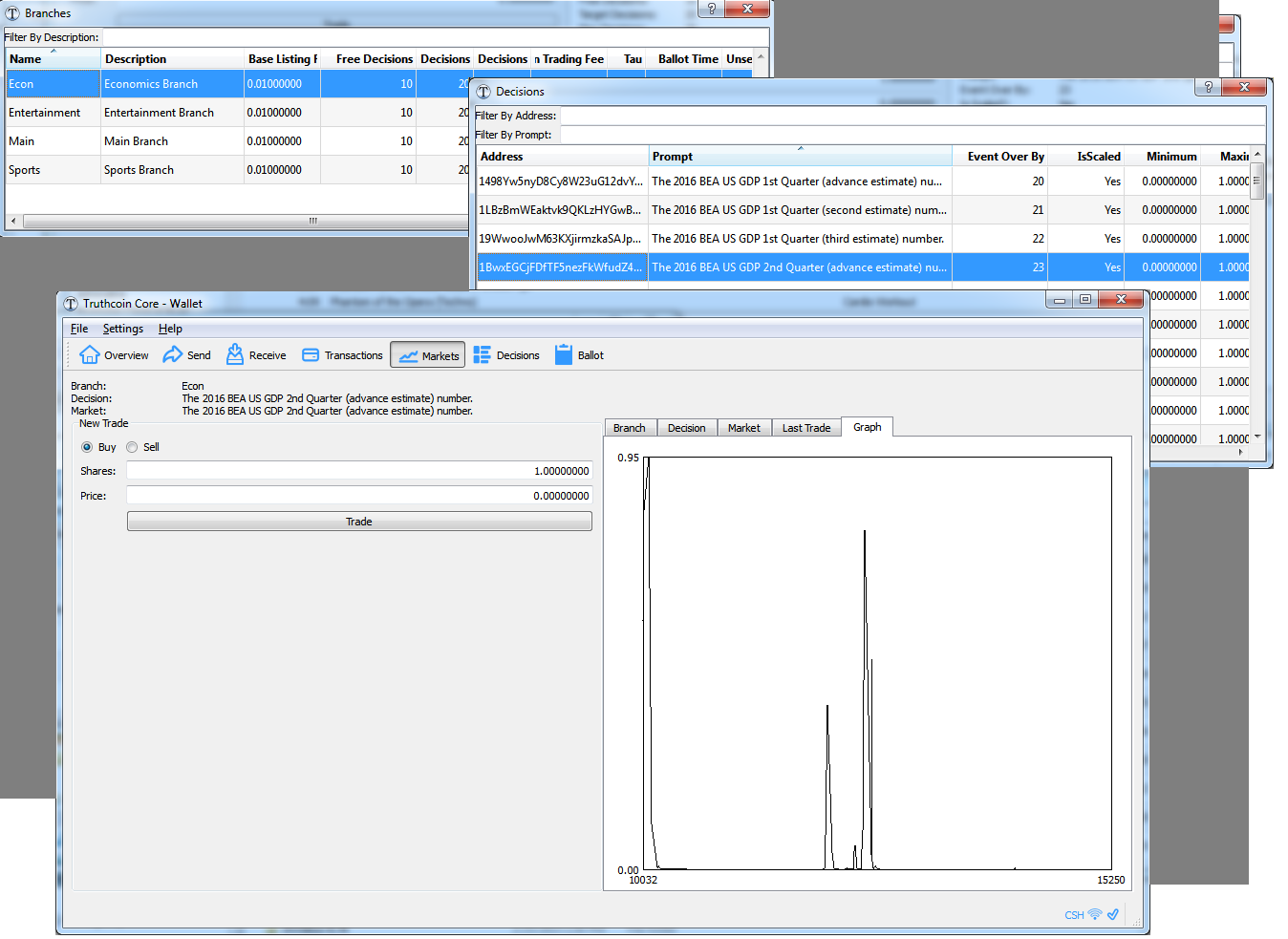Sort Decisions by Prompt column header

click(801, 157)
